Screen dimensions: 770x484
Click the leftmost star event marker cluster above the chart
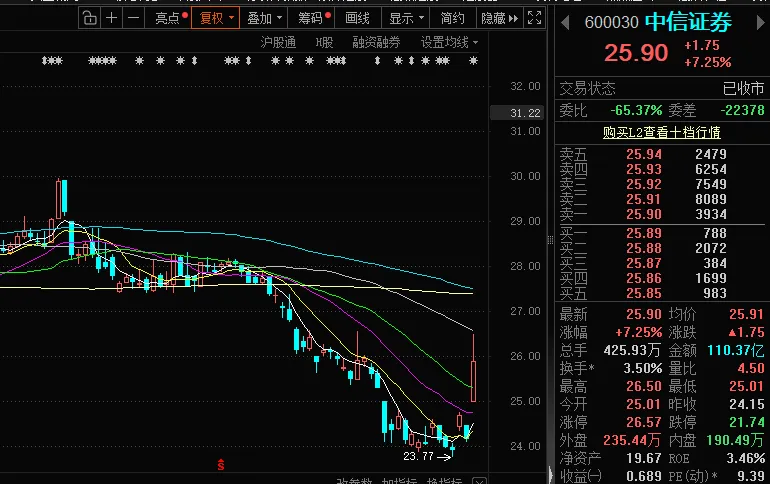(x=52, y=61)
